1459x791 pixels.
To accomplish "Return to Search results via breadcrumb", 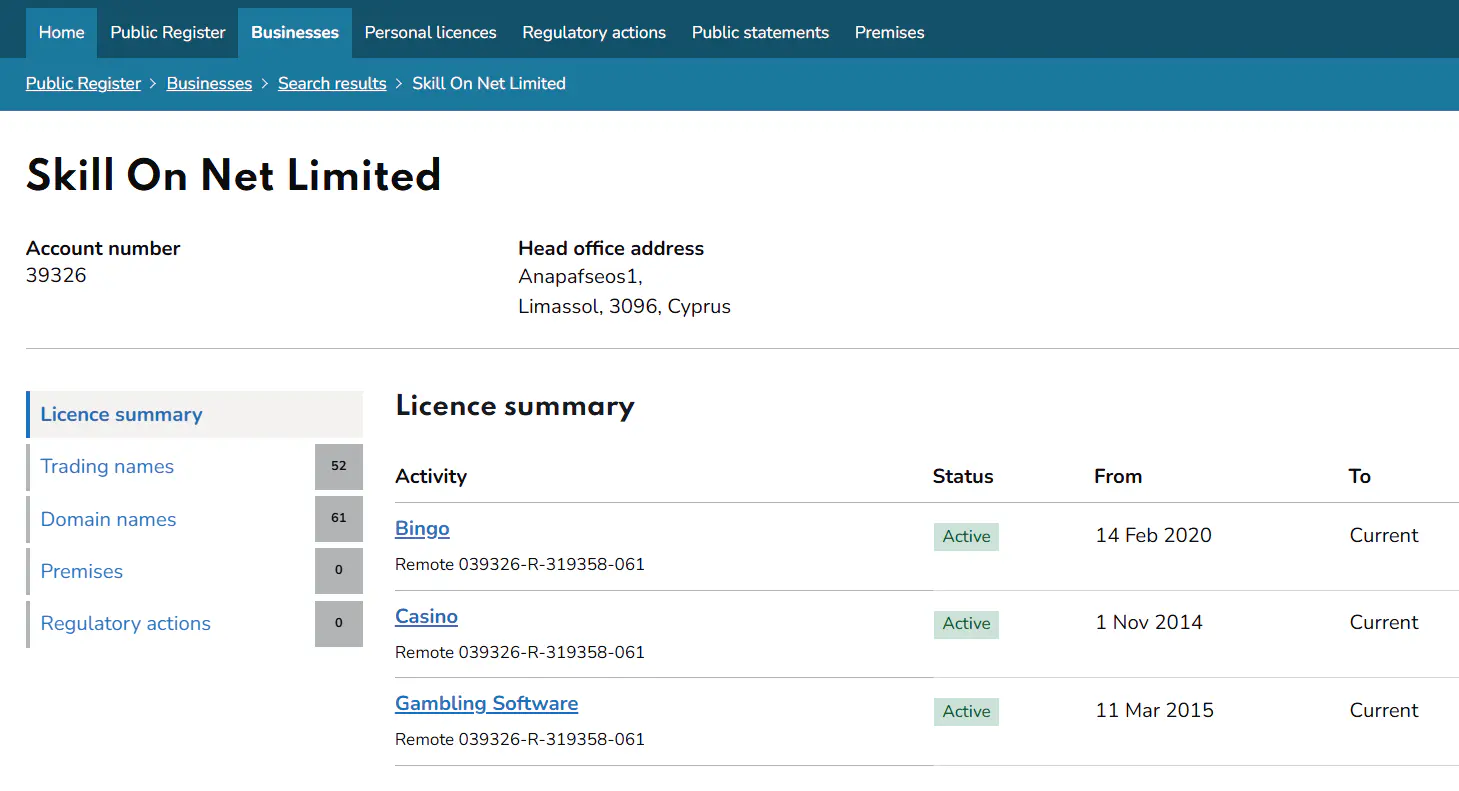I will (x=332, y=84).
